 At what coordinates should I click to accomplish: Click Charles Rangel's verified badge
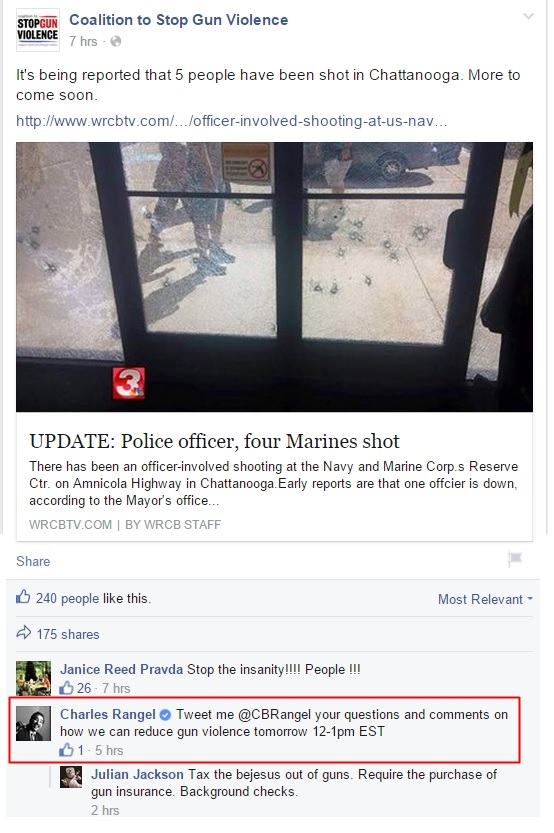(165, 715)
